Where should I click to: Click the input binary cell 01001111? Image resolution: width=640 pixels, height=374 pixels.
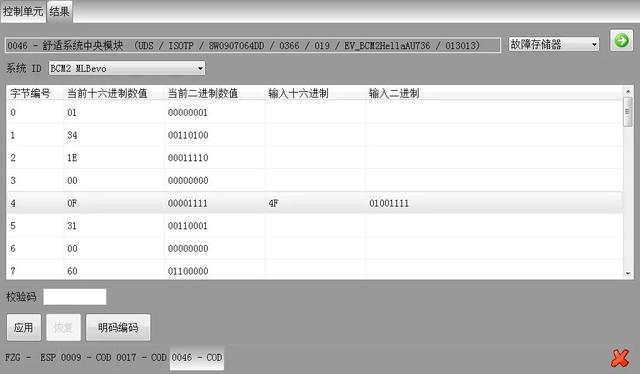[x=389, y=203]
